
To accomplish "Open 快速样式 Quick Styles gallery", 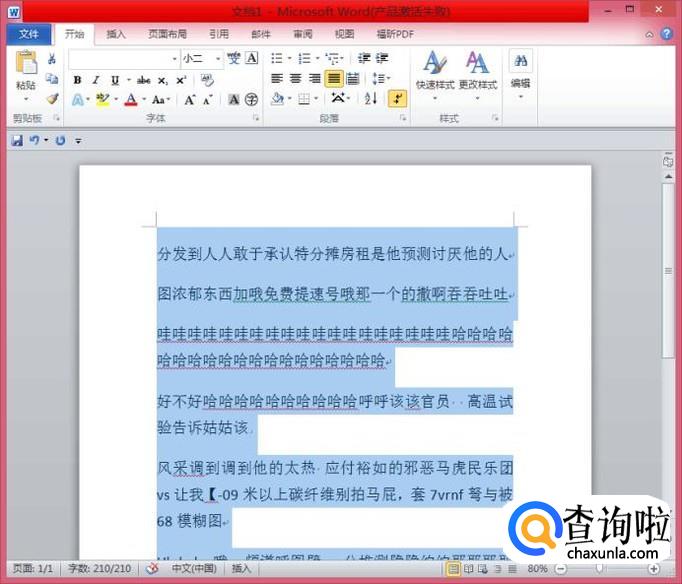I will click(x=435, y=76).
